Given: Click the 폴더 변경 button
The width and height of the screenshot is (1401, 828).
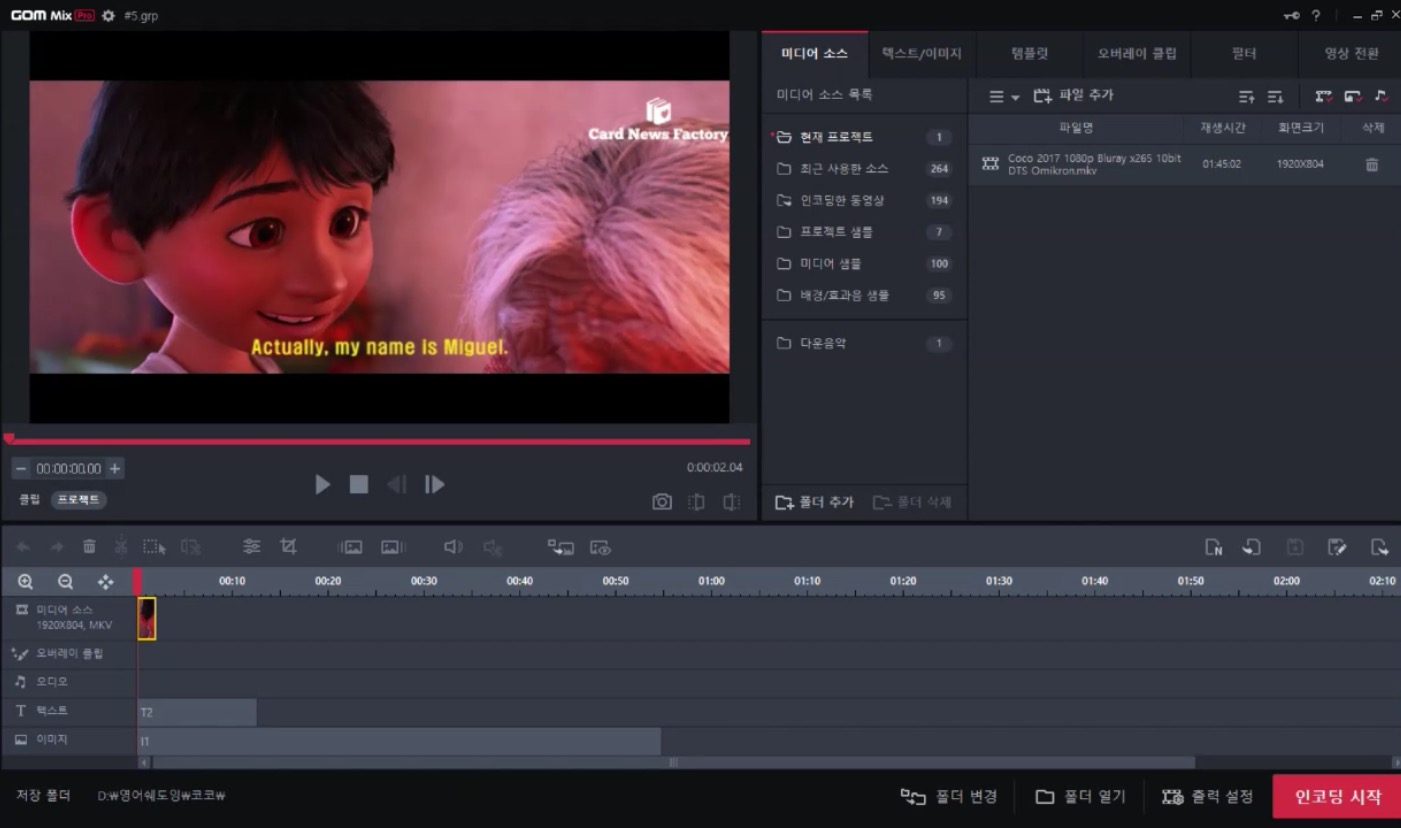Looking at the screenshot, I should (x=949, y=797).
